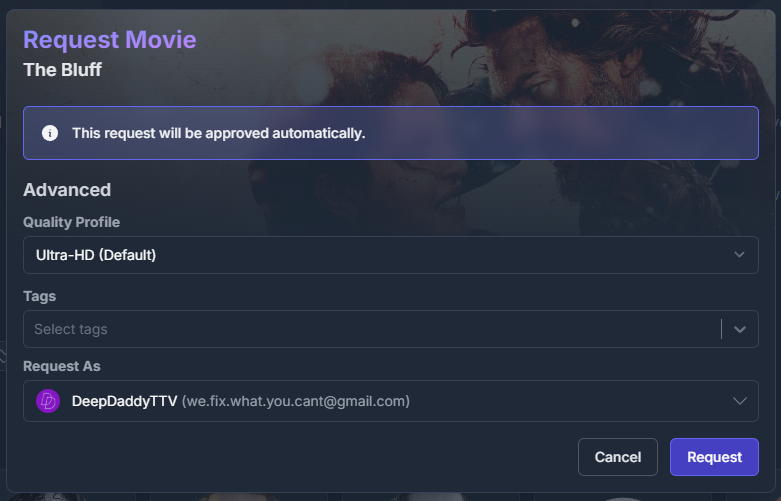This screenshot has width=781, height=501.
Task: Expand the Quality Profile chevron arrow
Action: coord(739,255)
